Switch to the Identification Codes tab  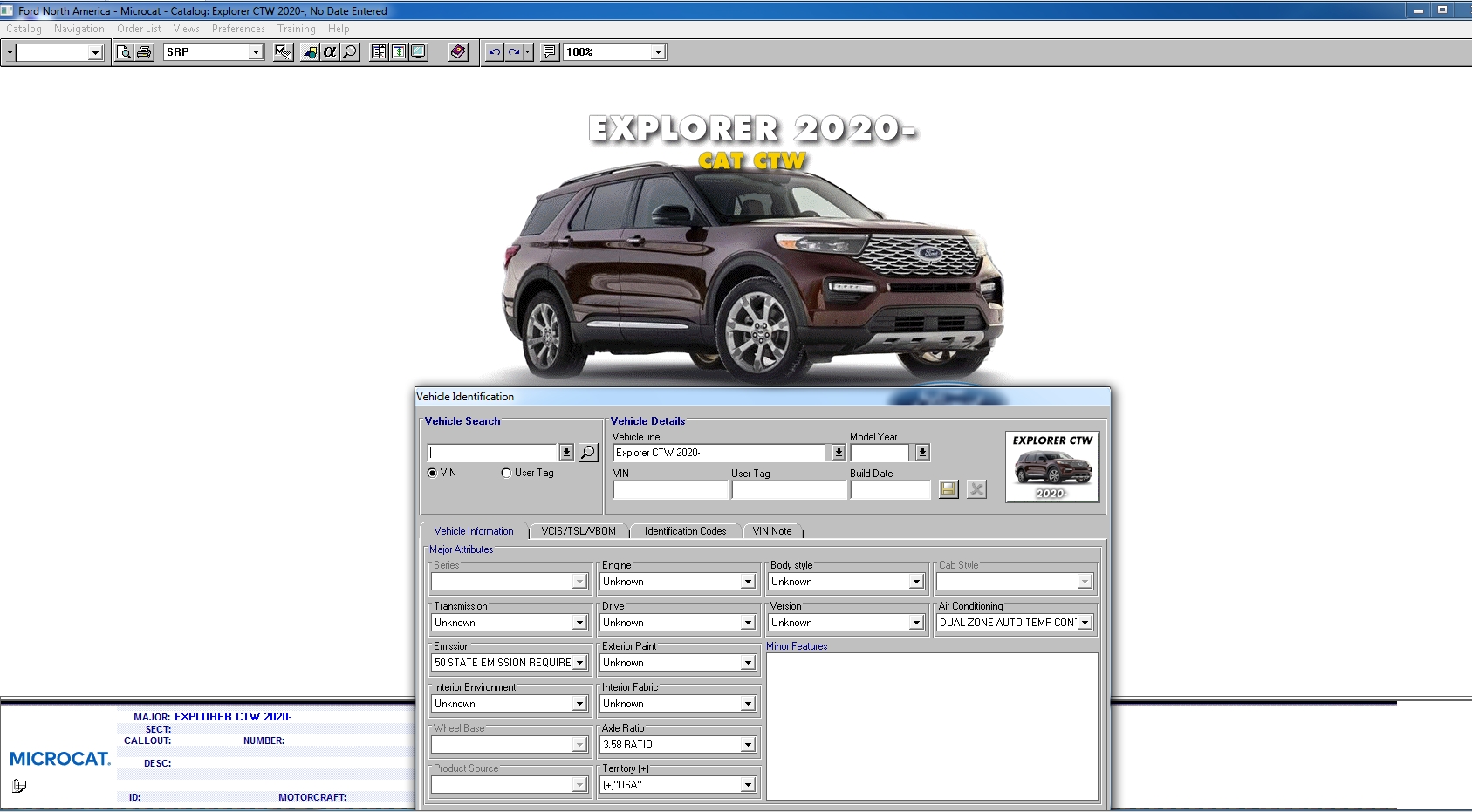click(685, 531)
